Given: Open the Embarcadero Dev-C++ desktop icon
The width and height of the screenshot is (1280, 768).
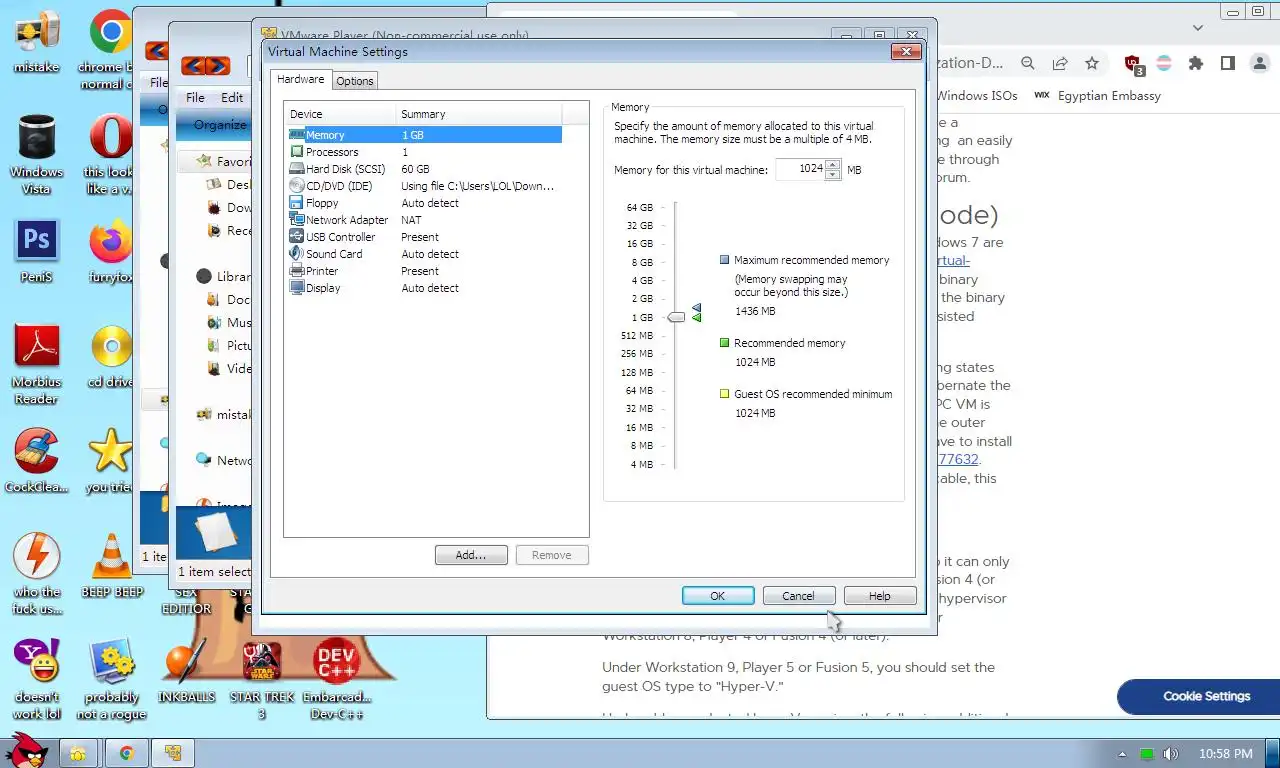Looking at the screenshot, I should point(336,679).
